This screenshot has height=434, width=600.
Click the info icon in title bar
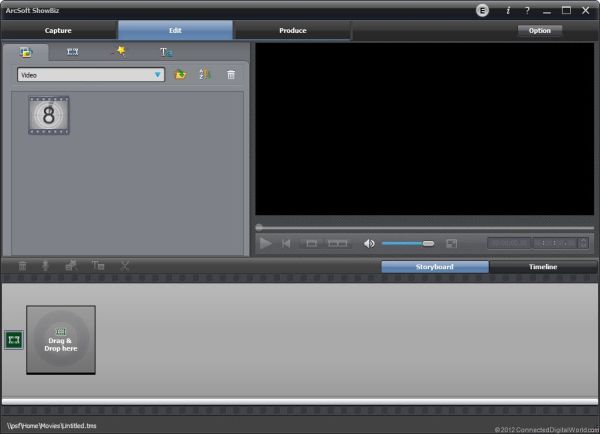pyautogui.click(x=507, y=10)
